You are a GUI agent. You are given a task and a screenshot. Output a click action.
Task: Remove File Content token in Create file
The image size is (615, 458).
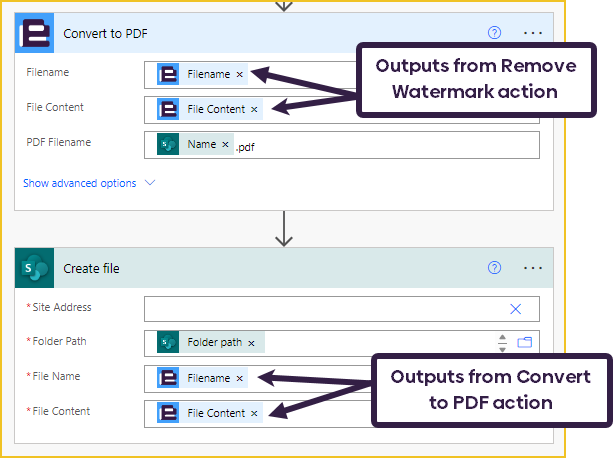[x=254, y=414]
